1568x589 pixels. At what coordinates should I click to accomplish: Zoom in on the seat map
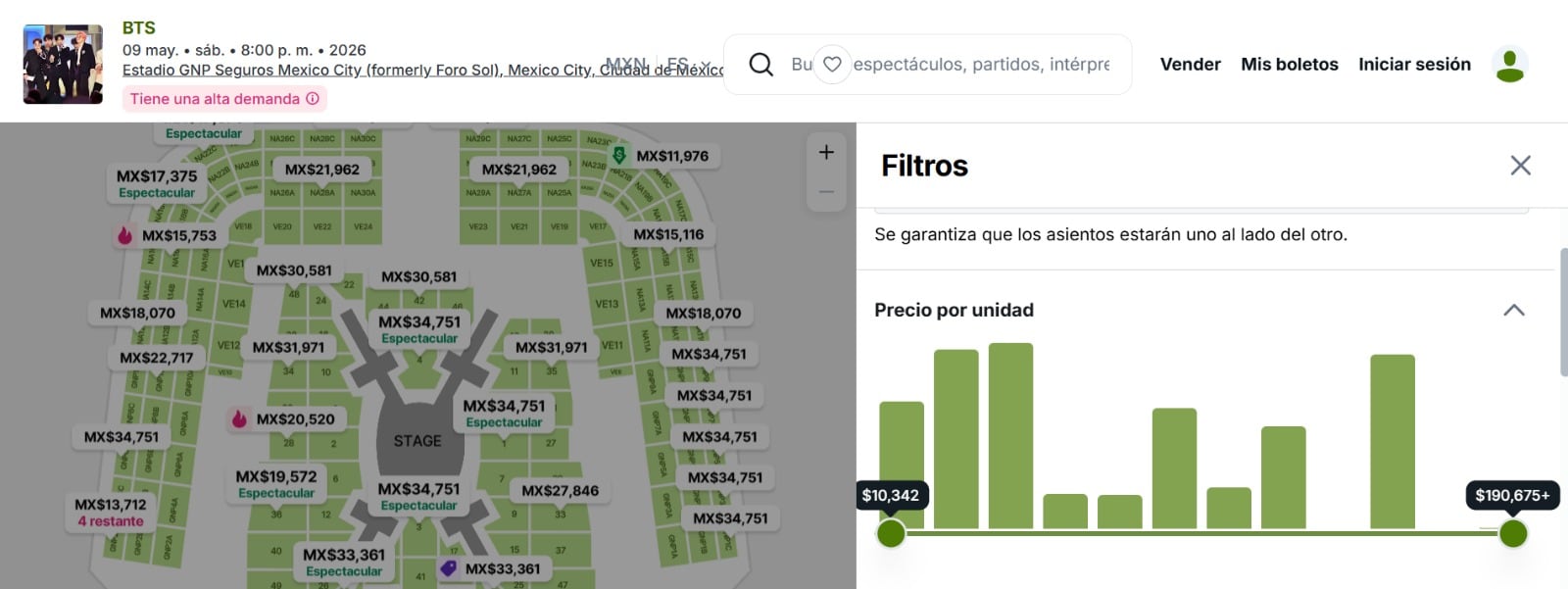click(x=826, y=153)
